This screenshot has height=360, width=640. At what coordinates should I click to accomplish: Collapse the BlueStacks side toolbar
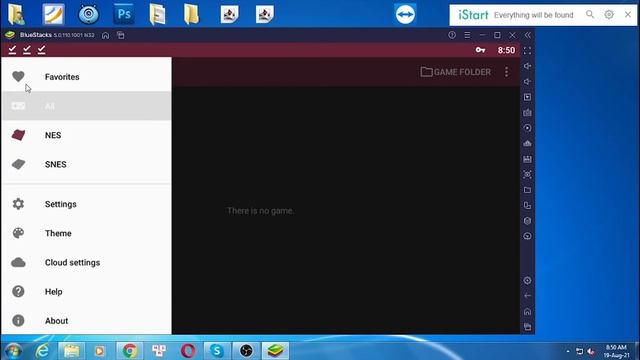(x=527, y=35)
